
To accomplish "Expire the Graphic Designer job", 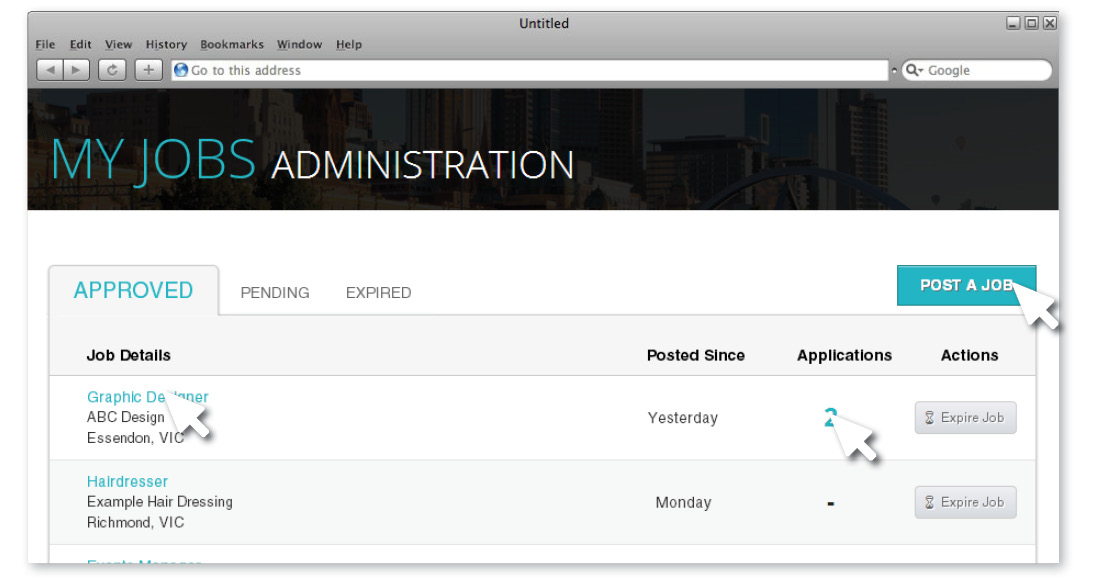I will click(x=965, y=418).
